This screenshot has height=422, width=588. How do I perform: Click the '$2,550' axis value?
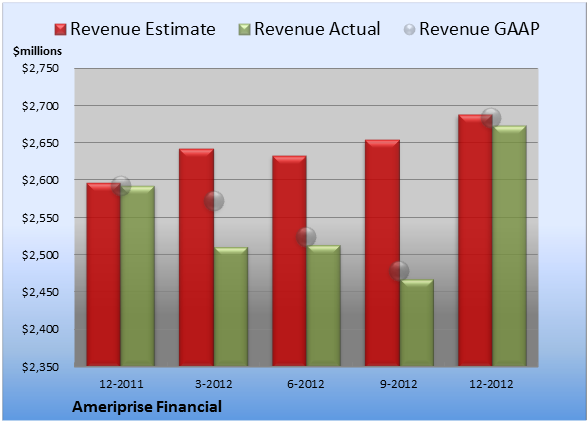coord(40,218)
